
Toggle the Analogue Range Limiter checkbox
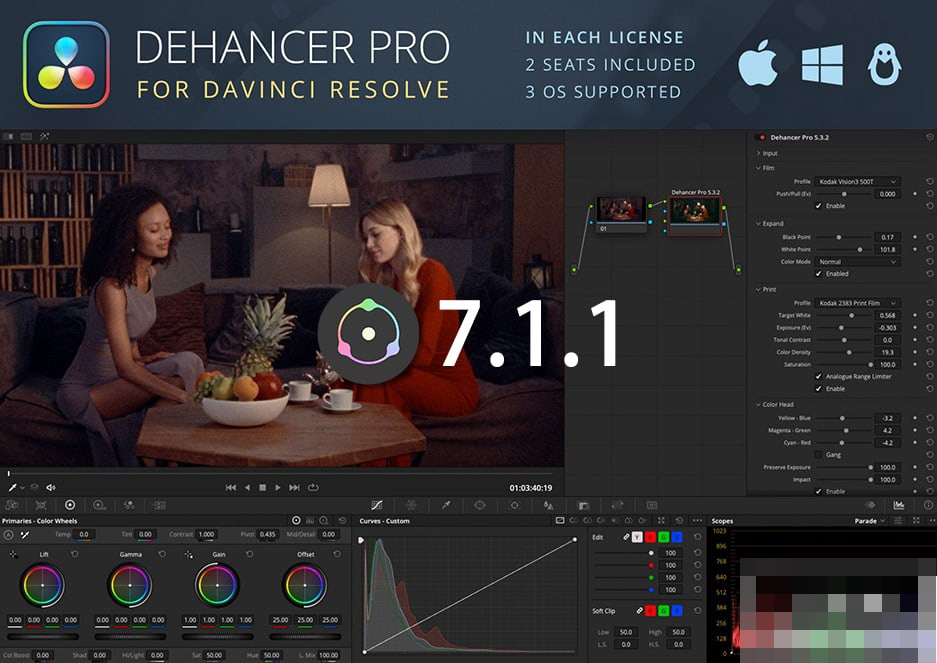click(819, 377)
